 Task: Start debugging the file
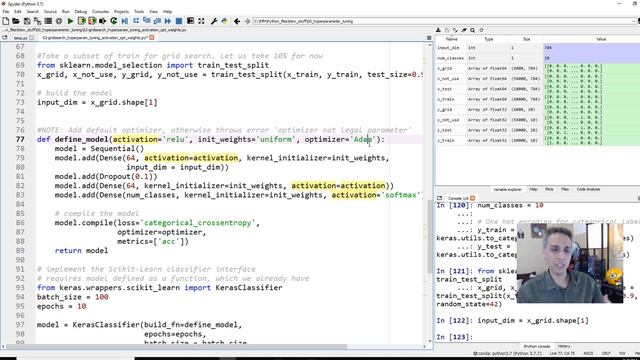pyautogui.click(x=124, y=21)
